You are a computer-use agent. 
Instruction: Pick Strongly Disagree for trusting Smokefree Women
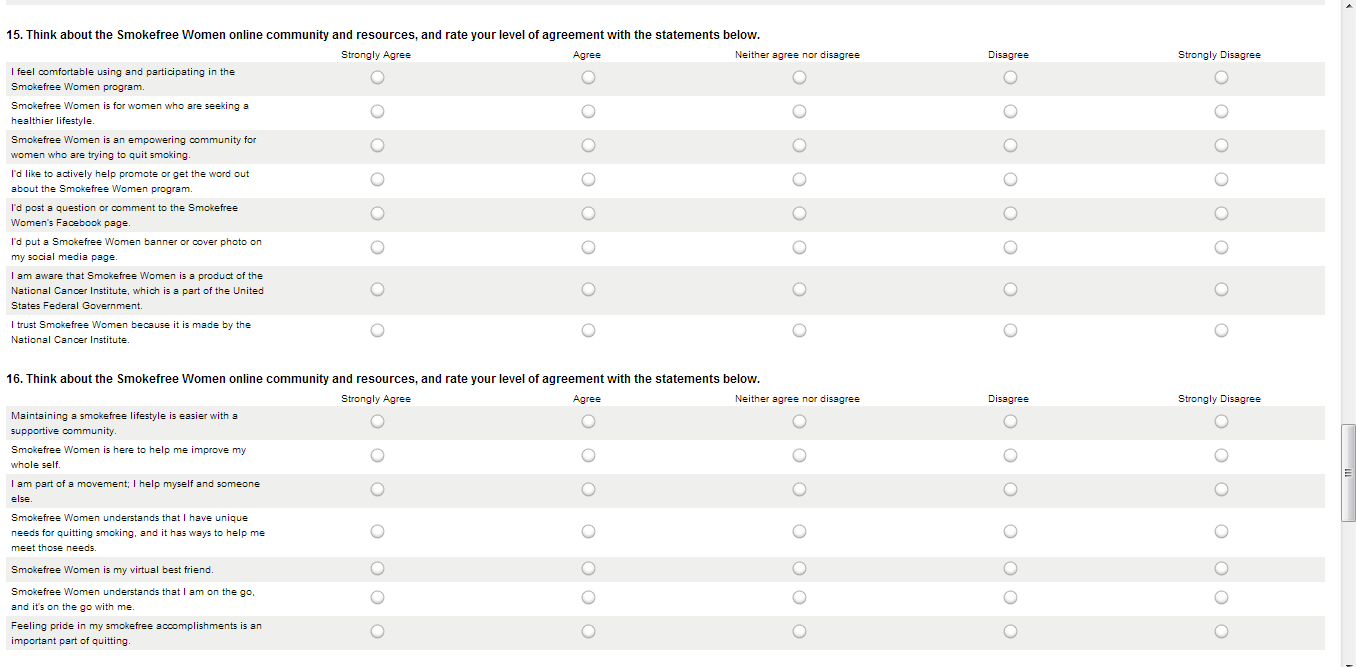(x=1221, y=331)
